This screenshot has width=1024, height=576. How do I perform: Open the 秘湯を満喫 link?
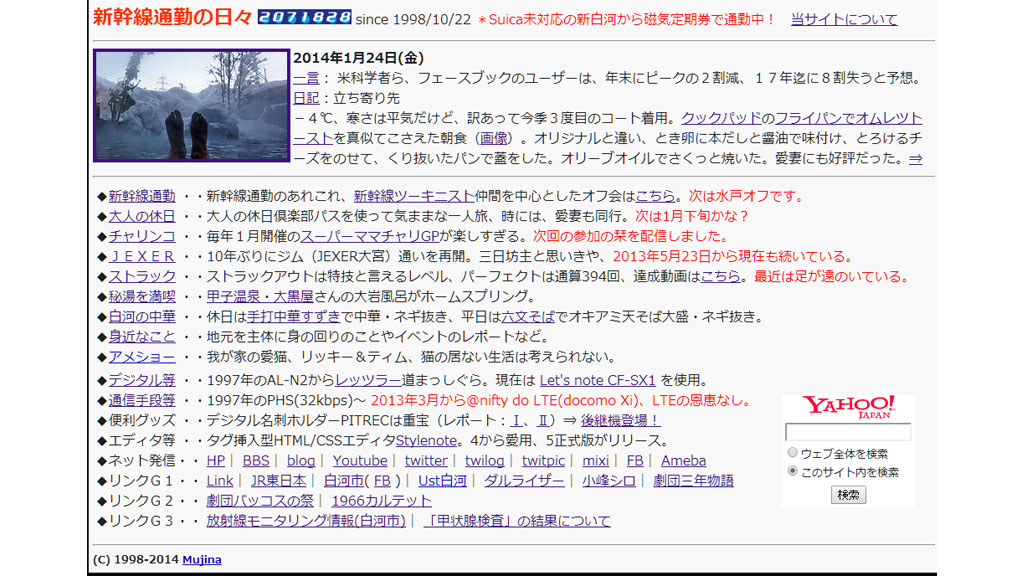(142, 296)
